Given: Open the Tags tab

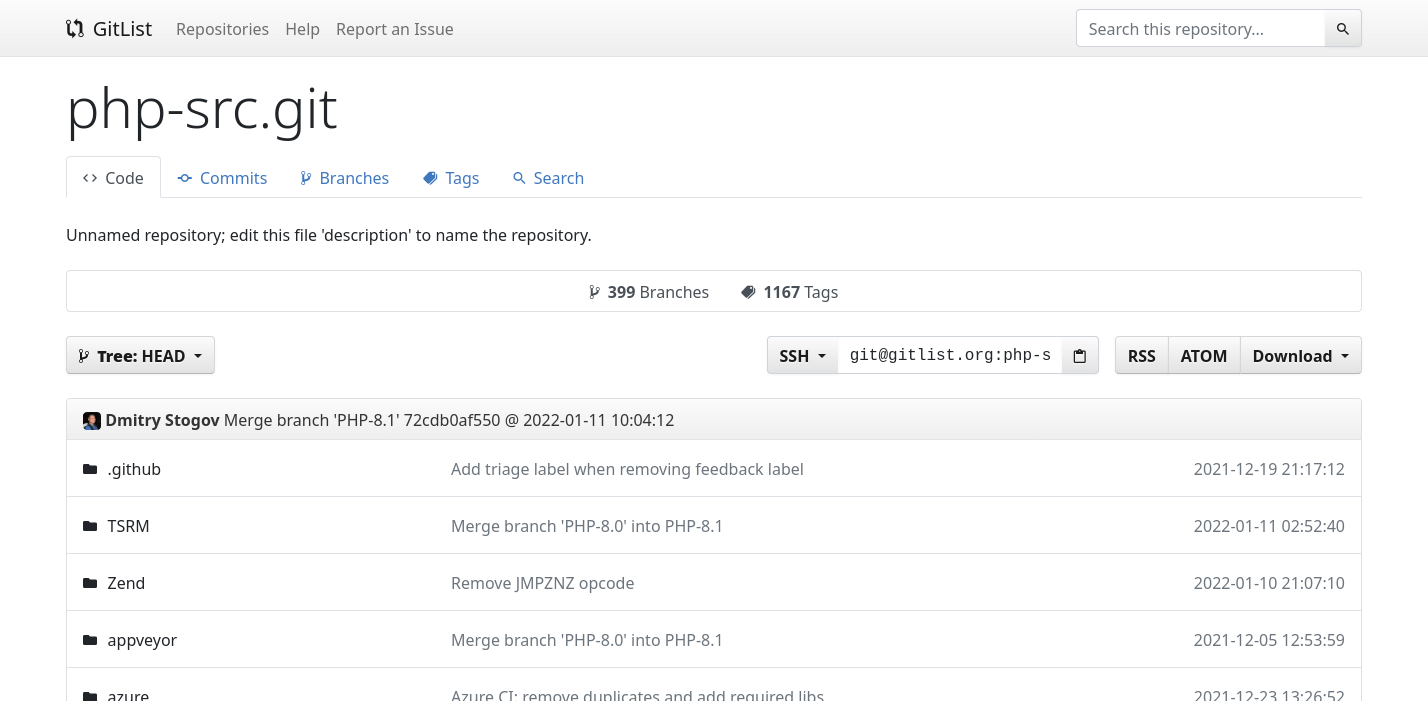Looking at the screenshot, I should point(451,178).
